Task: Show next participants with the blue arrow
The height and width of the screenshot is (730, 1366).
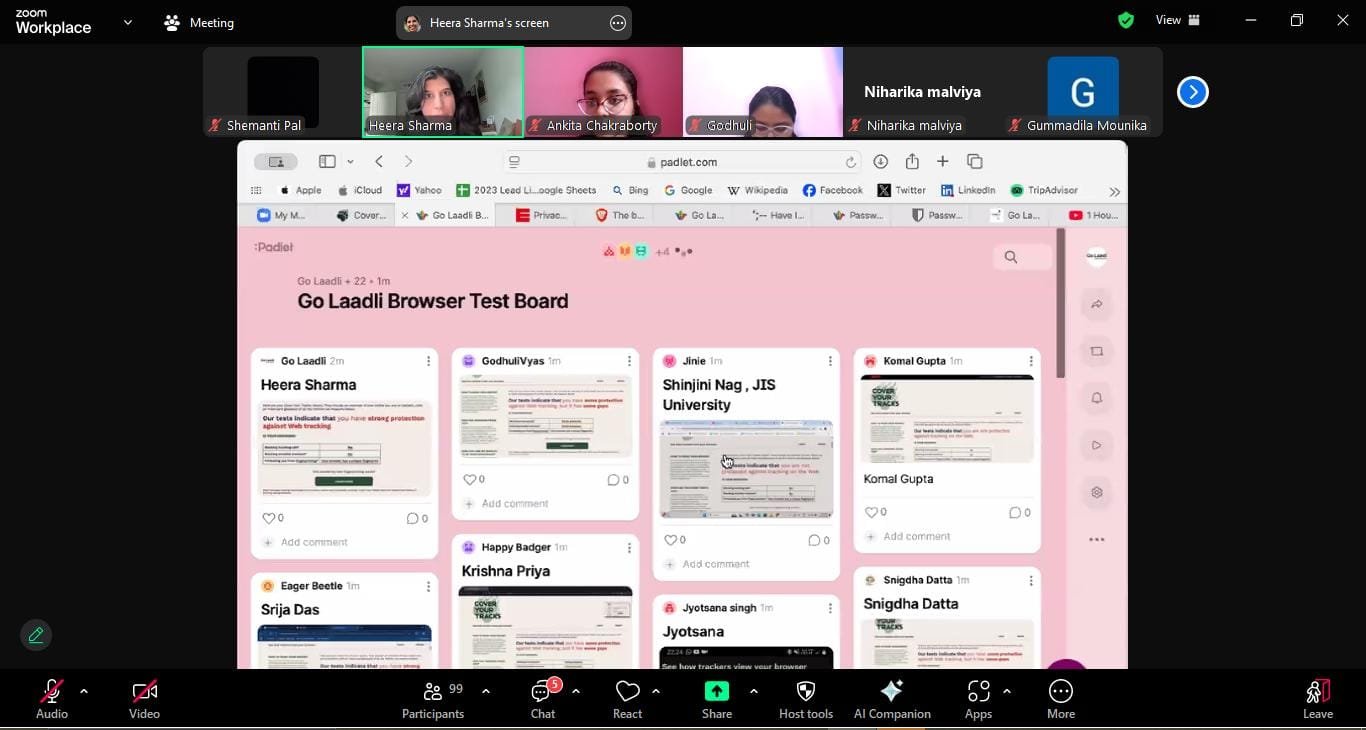Action: pos(1192,92)
